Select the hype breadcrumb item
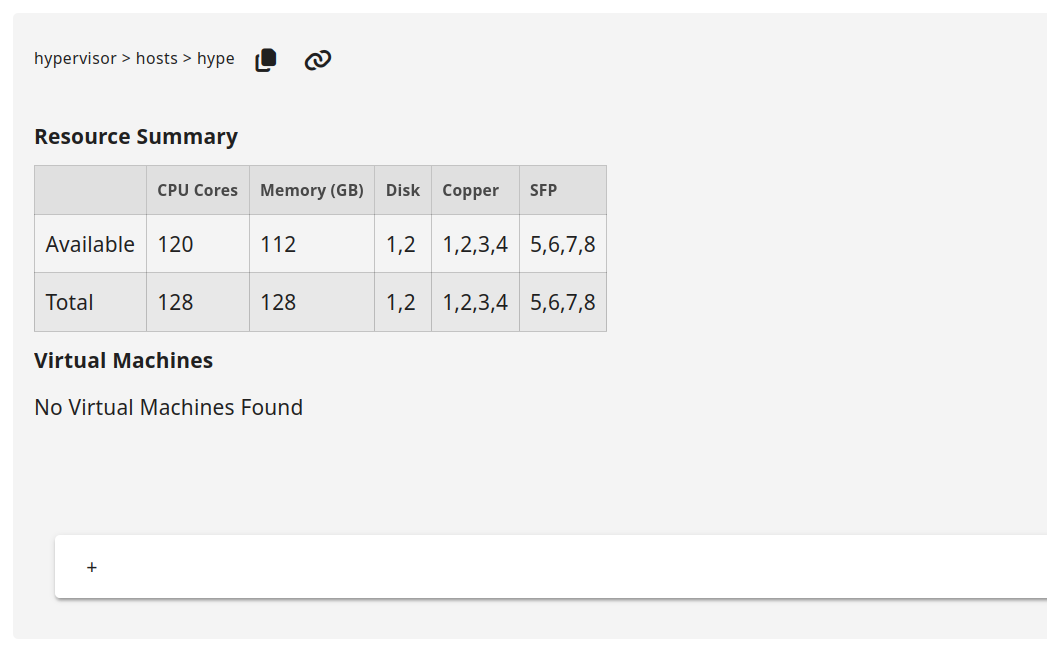The width and height of the screenshot is (1047, 652). pyautogui.click(x=215, y=59)
